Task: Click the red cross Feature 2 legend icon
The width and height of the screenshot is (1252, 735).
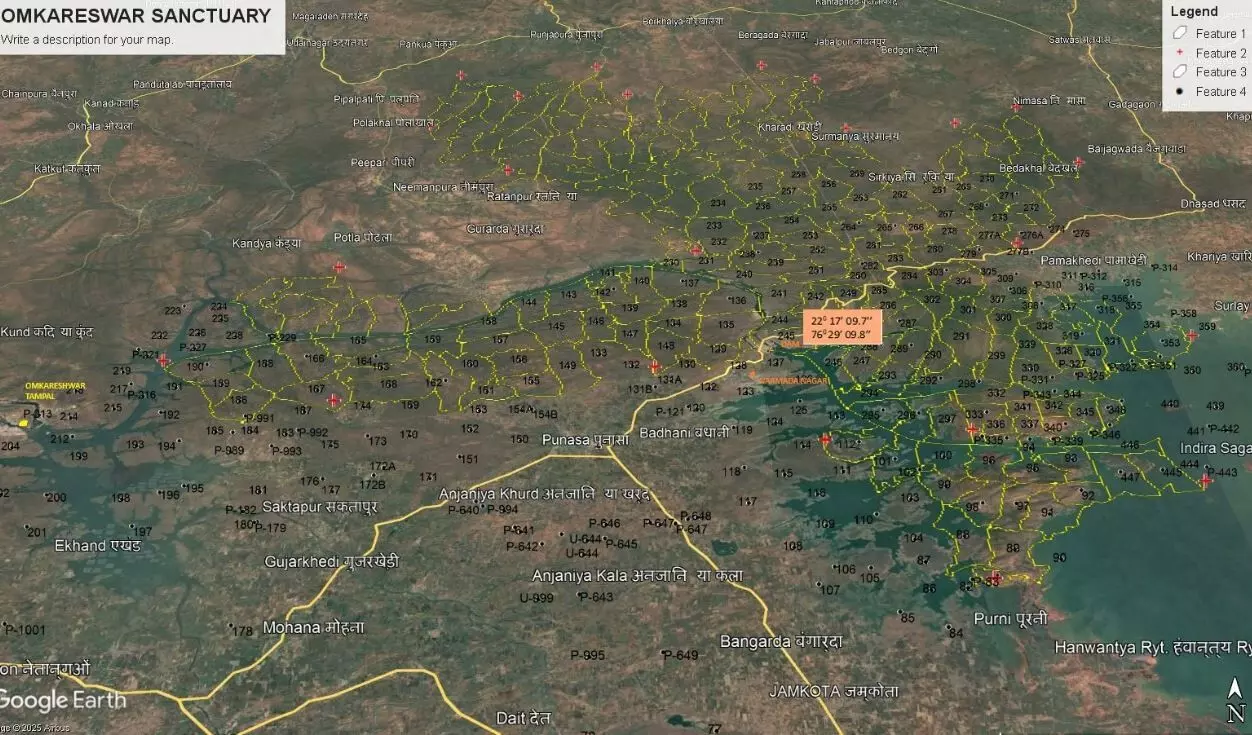Action: click(x=1180, y=53)
